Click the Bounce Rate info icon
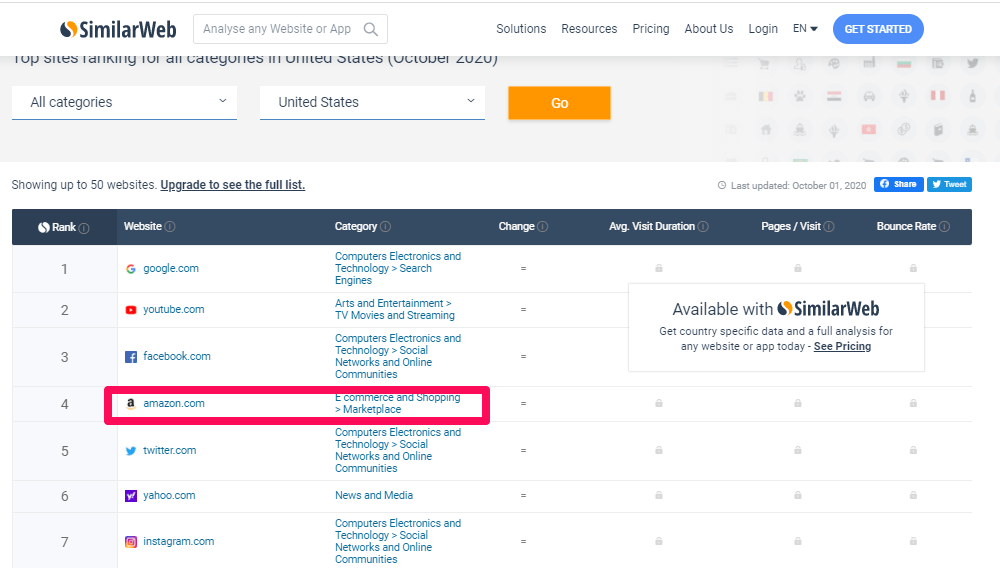 click(x=945, y=227)
